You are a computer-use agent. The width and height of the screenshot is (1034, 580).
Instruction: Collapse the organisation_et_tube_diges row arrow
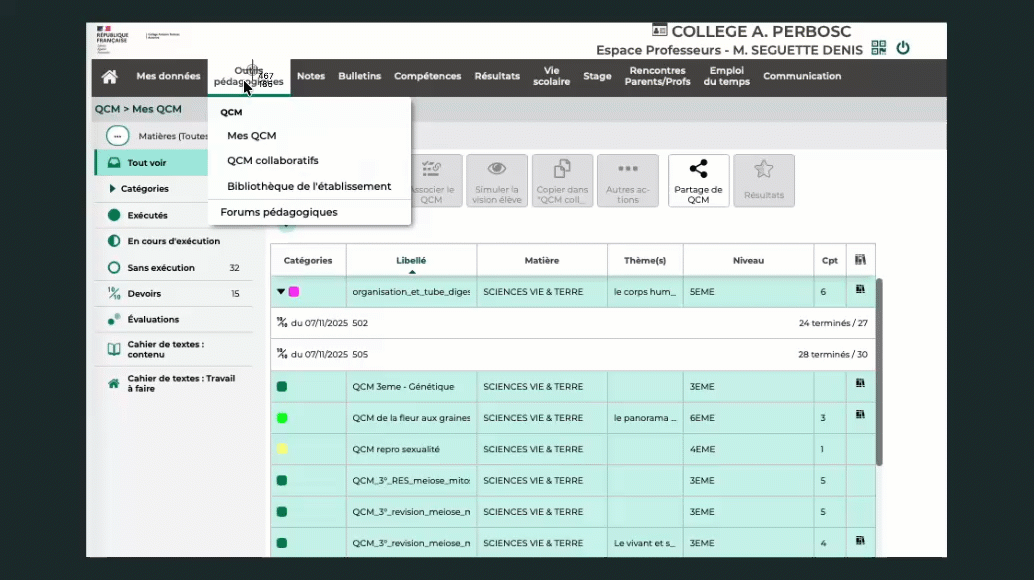[x=281, y=292]
